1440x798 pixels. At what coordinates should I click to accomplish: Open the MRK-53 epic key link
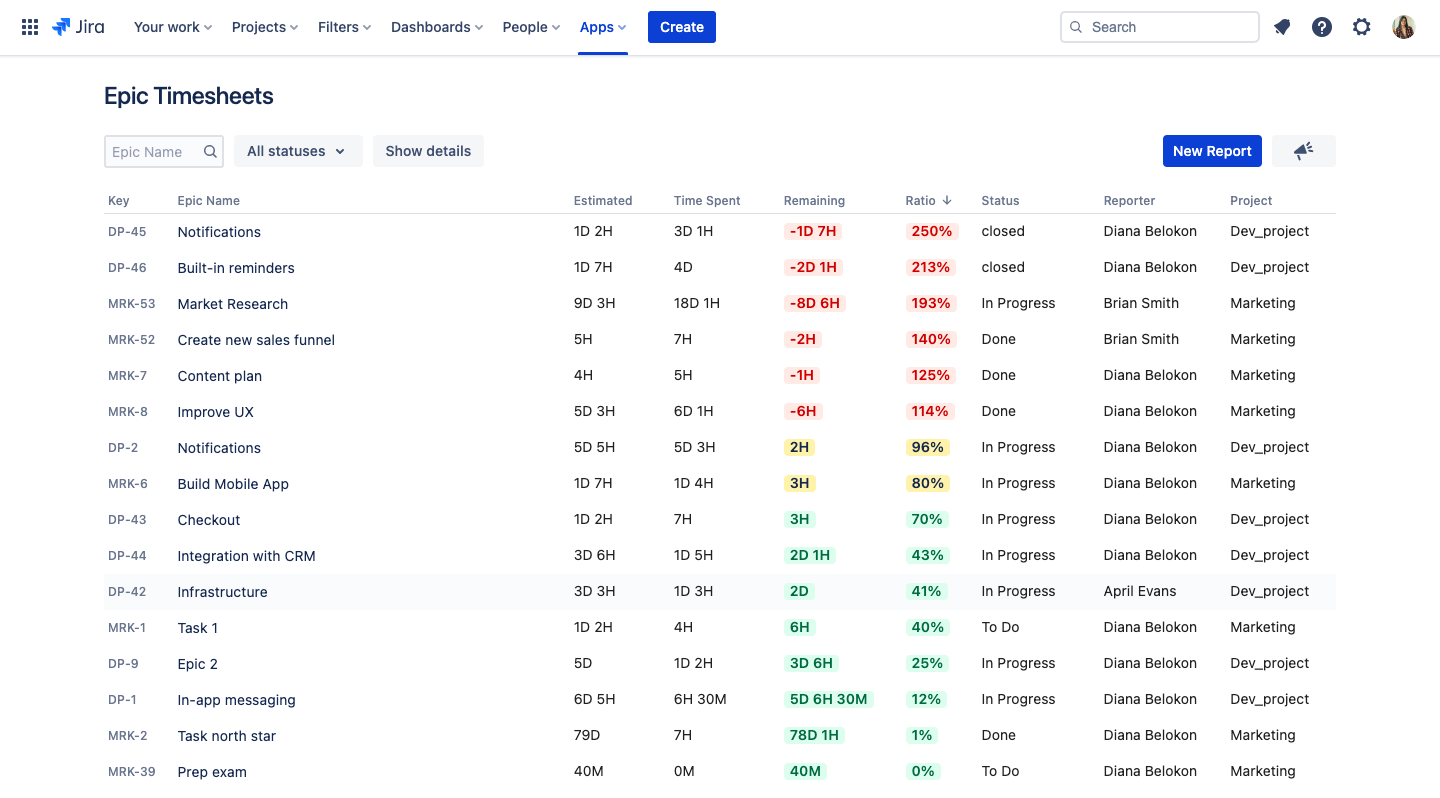click(131, 304)
